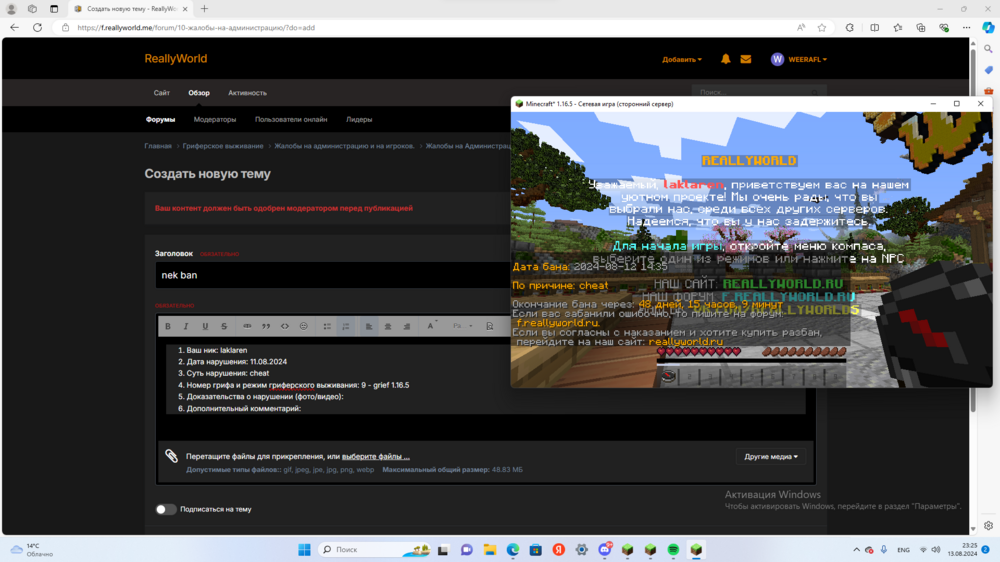
Task: Open split screen icon in browser toolbar
Action: pyautogui.click(x=874, y=27)
